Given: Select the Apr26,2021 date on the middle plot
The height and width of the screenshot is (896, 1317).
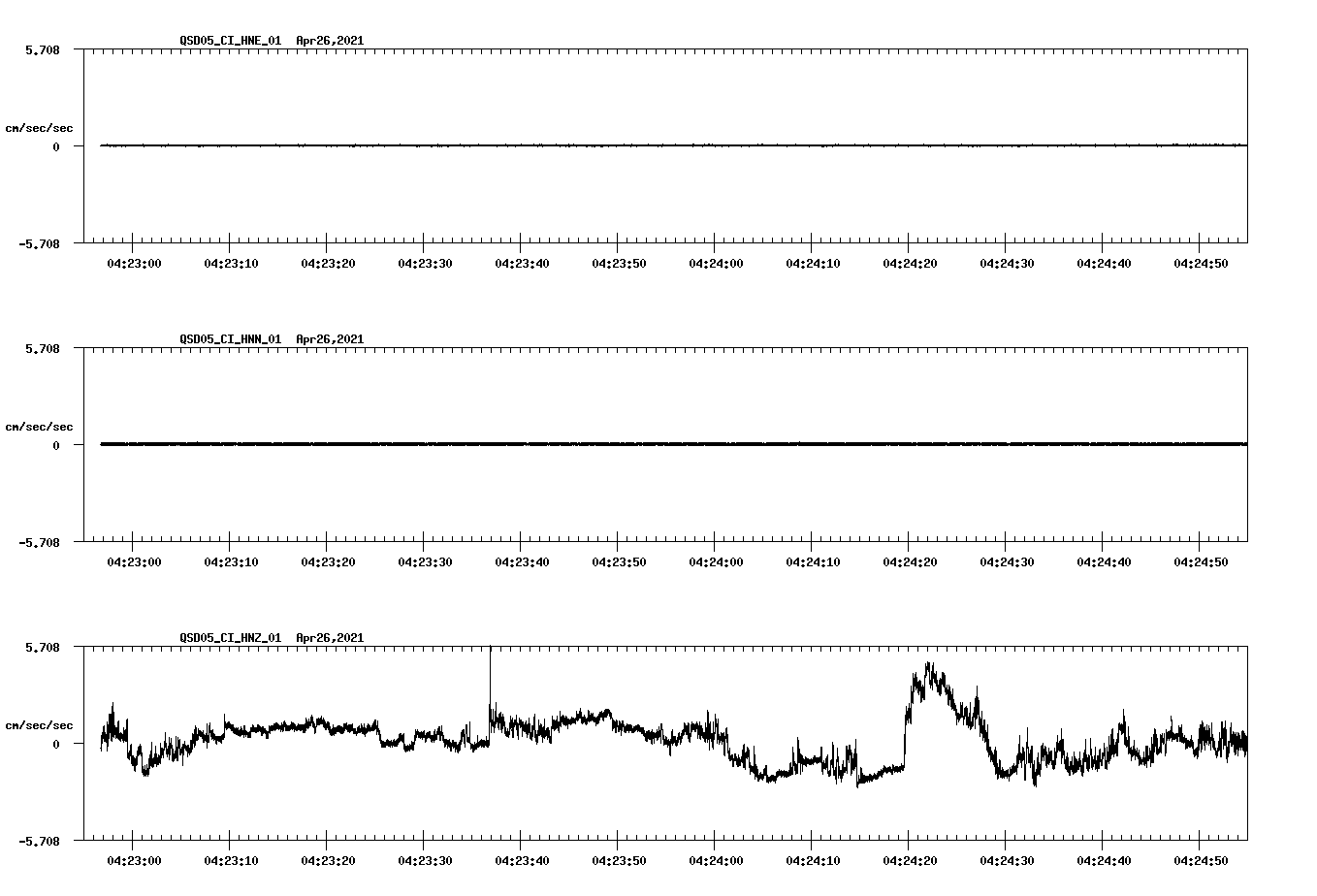Looking at the screenshot, I should coord(329,339).
